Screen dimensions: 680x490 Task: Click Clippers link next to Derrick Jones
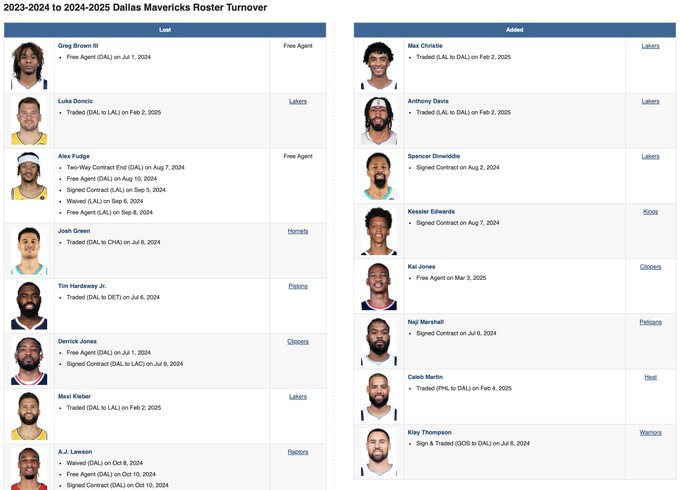click(x=298, y=342)
